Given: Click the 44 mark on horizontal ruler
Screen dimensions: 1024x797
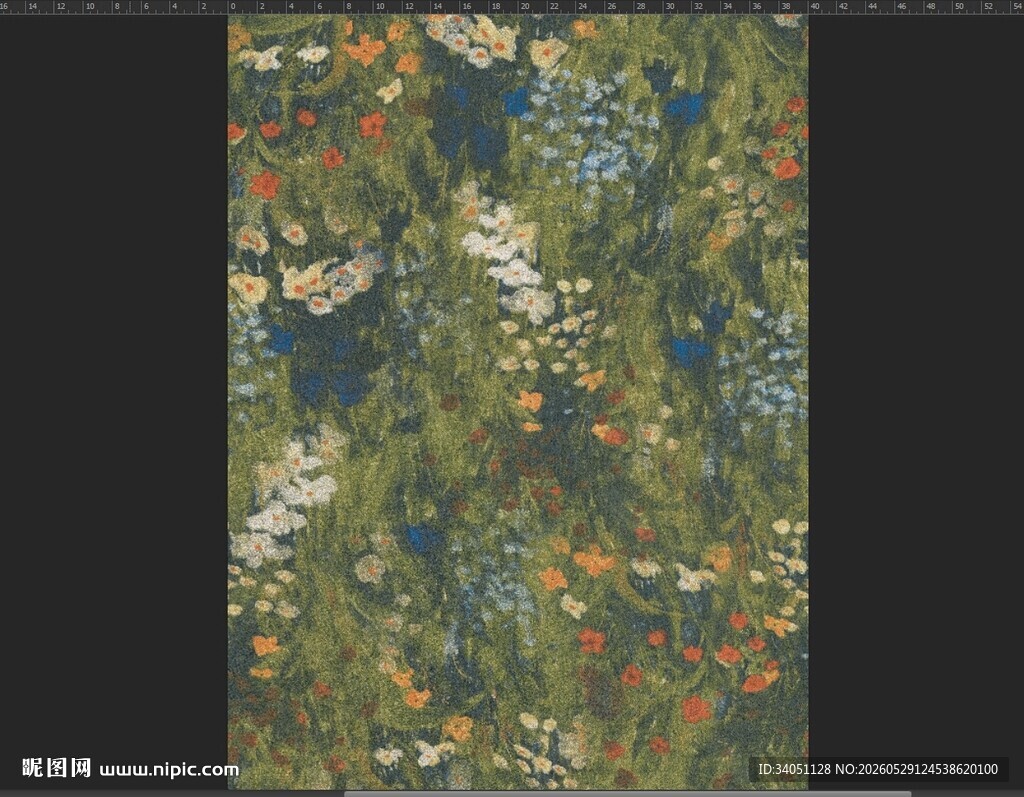Looking at the screenshot, I should [872, 6].
